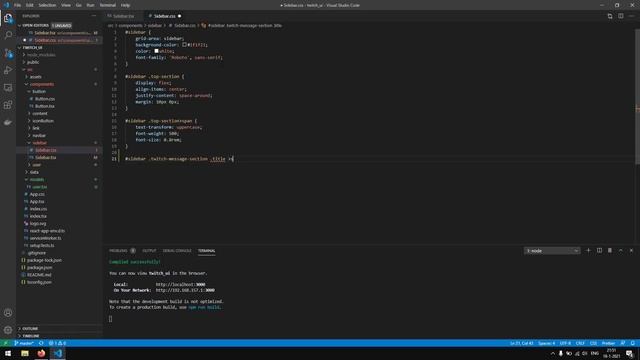This screenshot has width=640, height=360.
Task: Change Spaces: 4 indentation setting
Action: [547, 343]
